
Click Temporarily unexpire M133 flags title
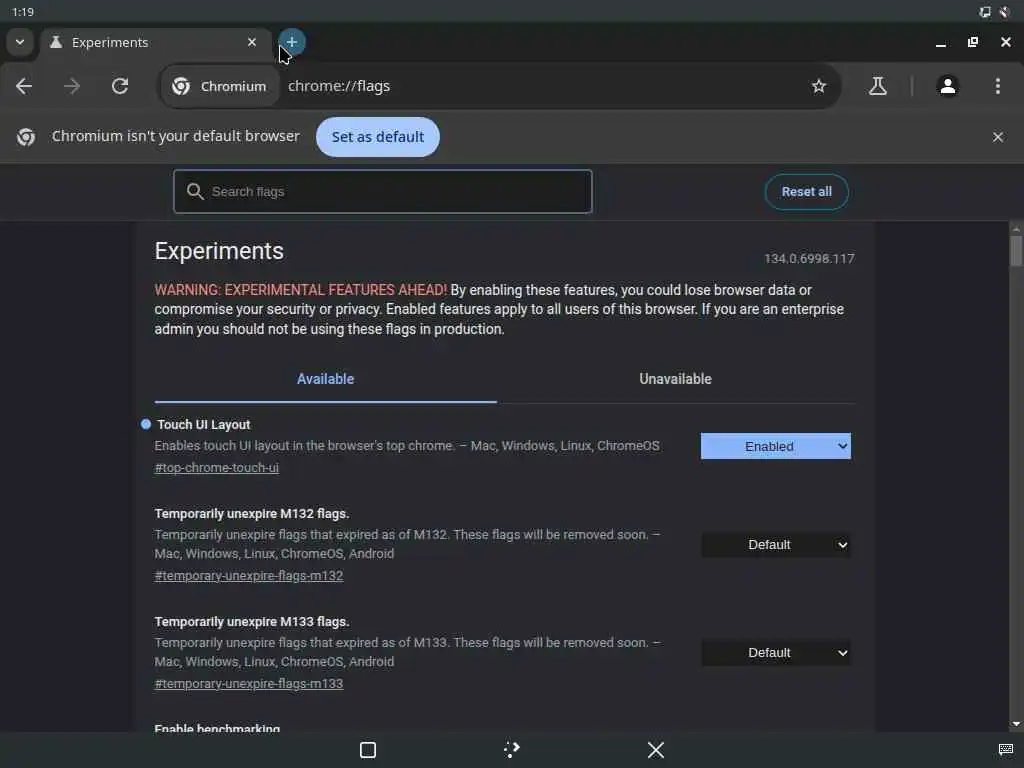(x=251, y=622)
